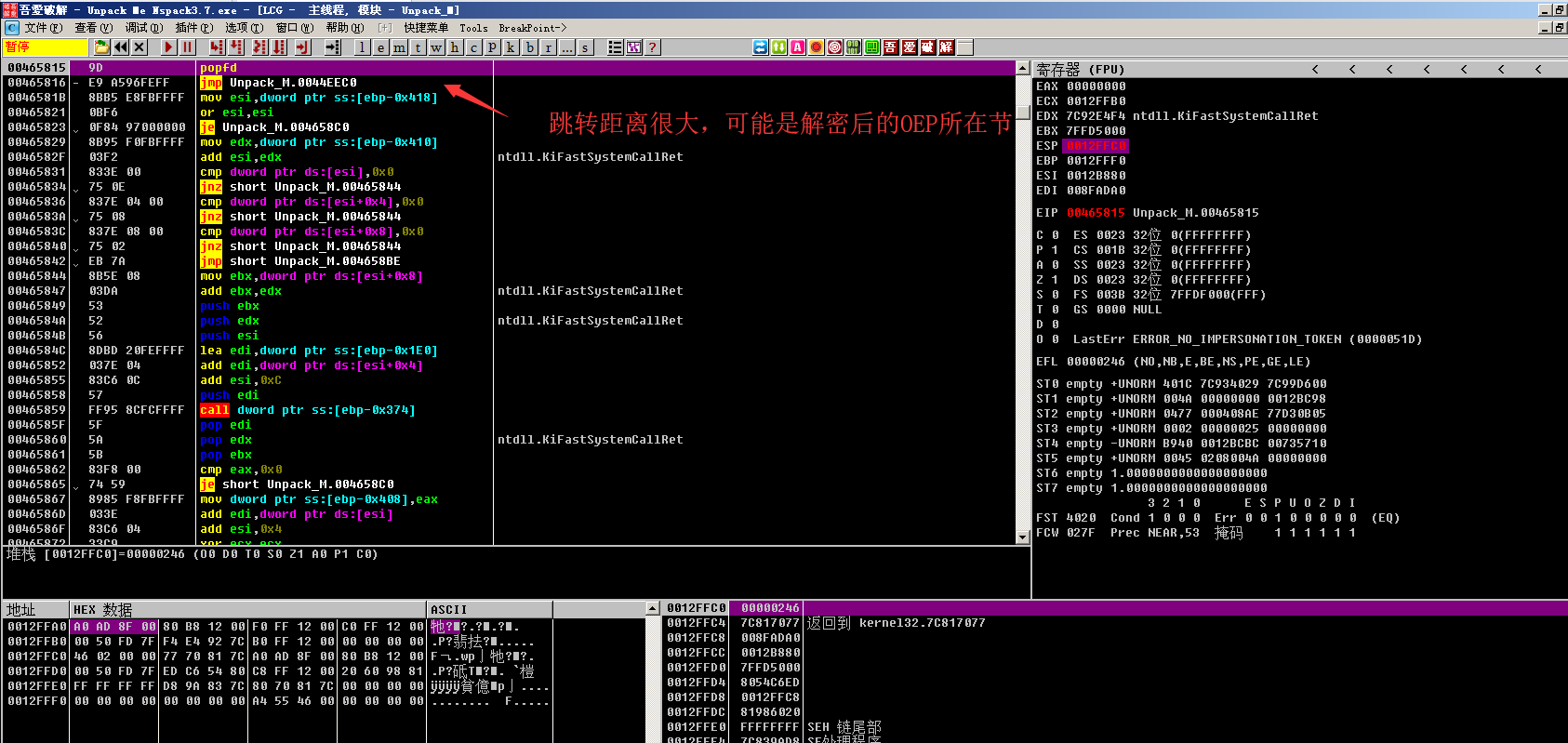The width and height of the screenshot is (1568, 743).
Task: Open the Log window with 'l' button
Action: [x=362, y=46]
